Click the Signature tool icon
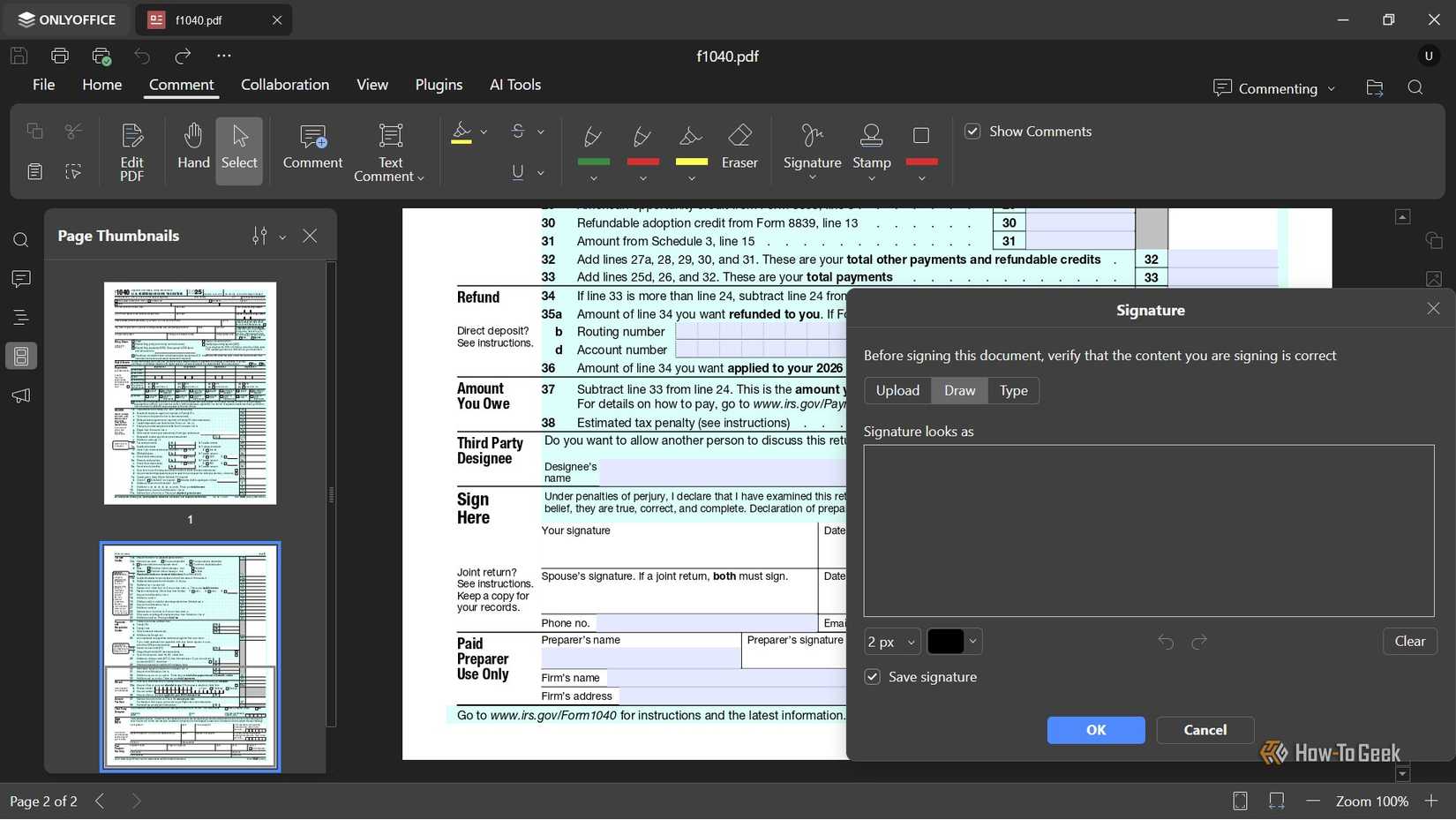This screenshot has width=1456, height=820. [812, 135]
